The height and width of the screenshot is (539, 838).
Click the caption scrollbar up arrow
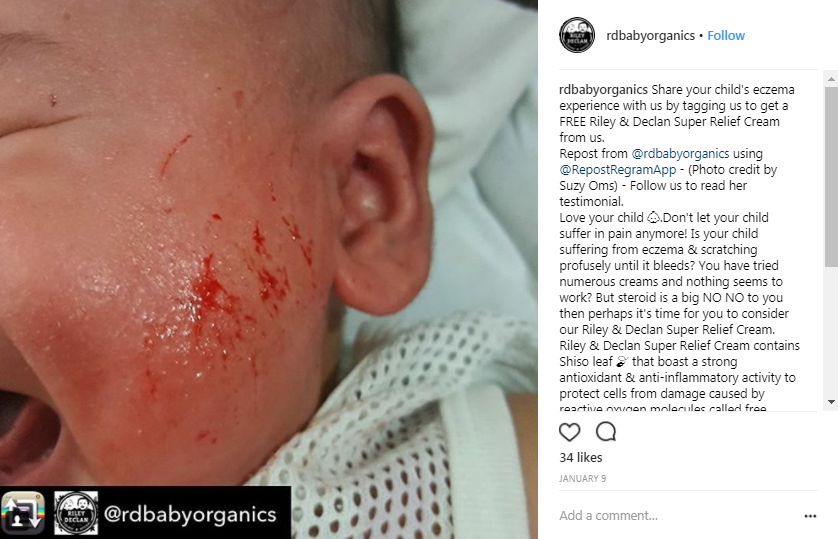831,79
